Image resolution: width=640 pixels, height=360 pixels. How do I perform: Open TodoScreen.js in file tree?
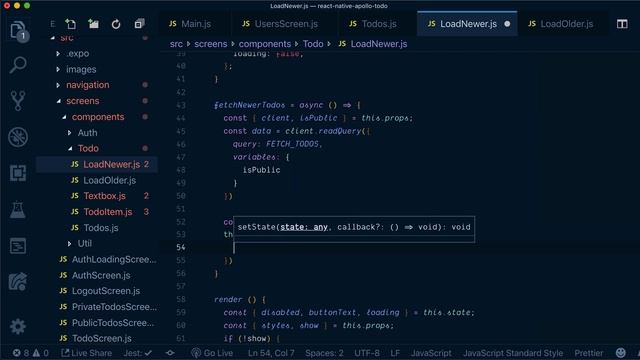tap(102, 338)
